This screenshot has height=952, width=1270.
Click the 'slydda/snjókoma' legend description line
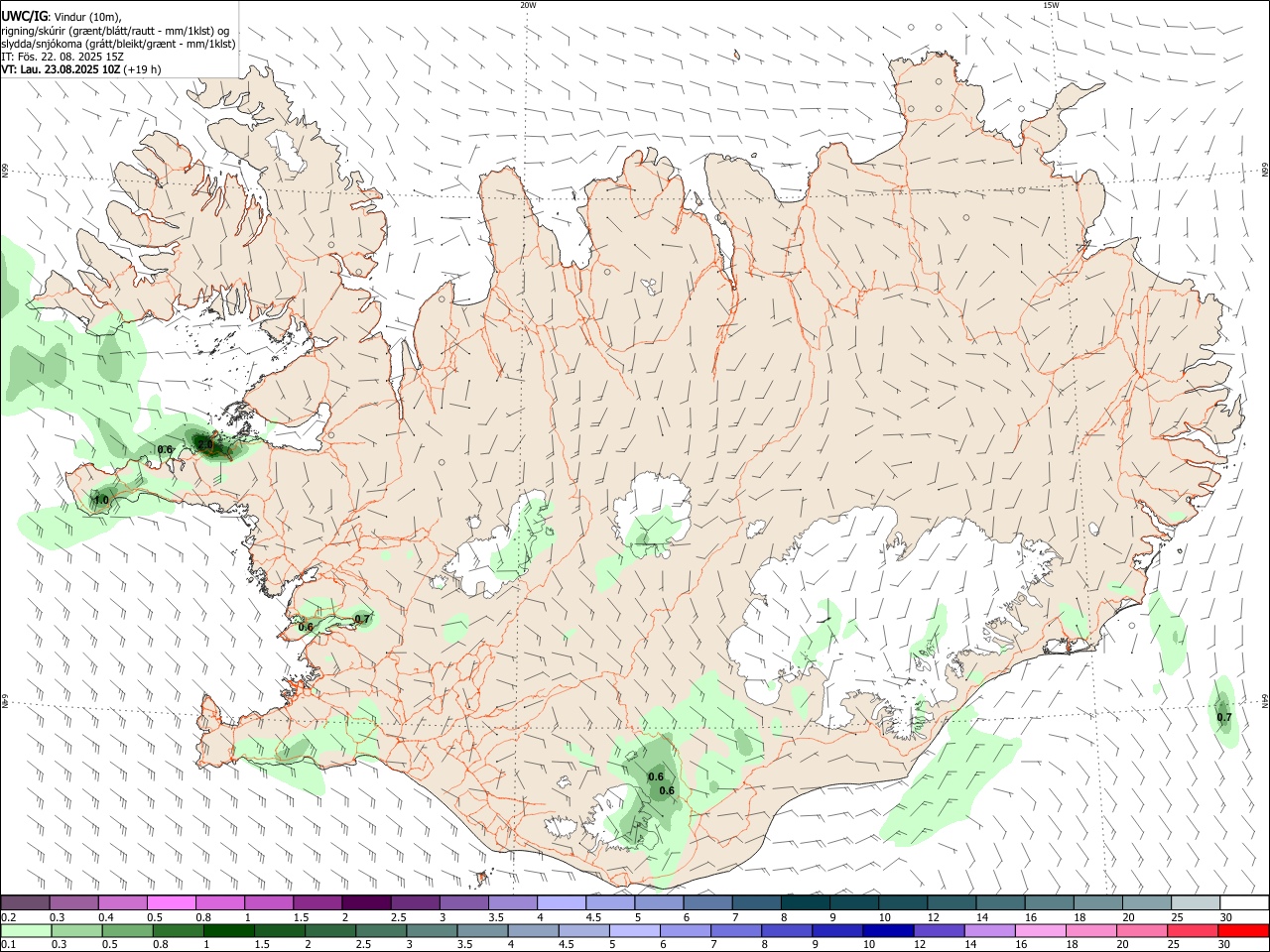tap(118, 44)
